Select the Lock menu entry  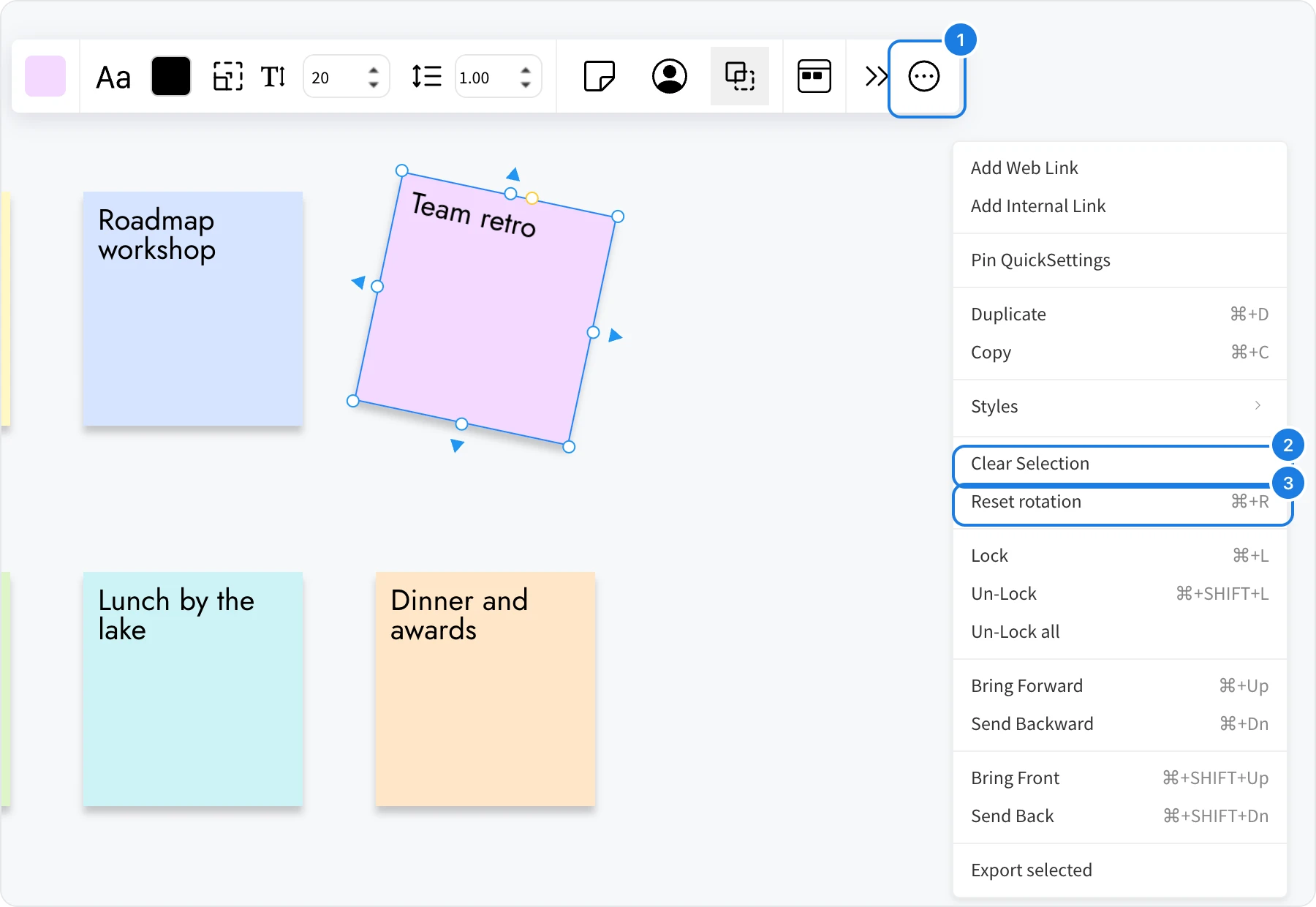click(1120, 556)
